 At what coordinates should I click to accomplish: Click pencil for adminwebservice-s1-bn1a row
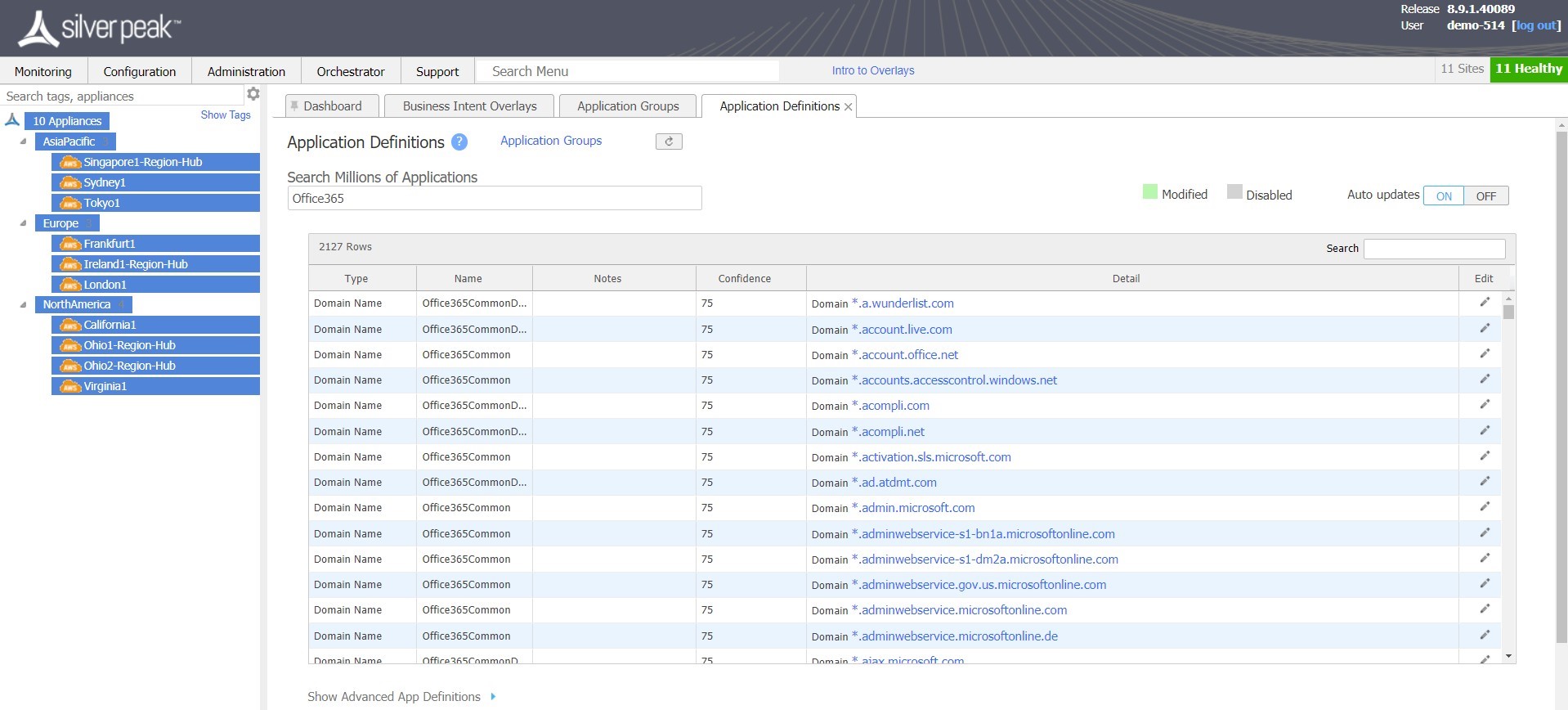(1485, 533)
